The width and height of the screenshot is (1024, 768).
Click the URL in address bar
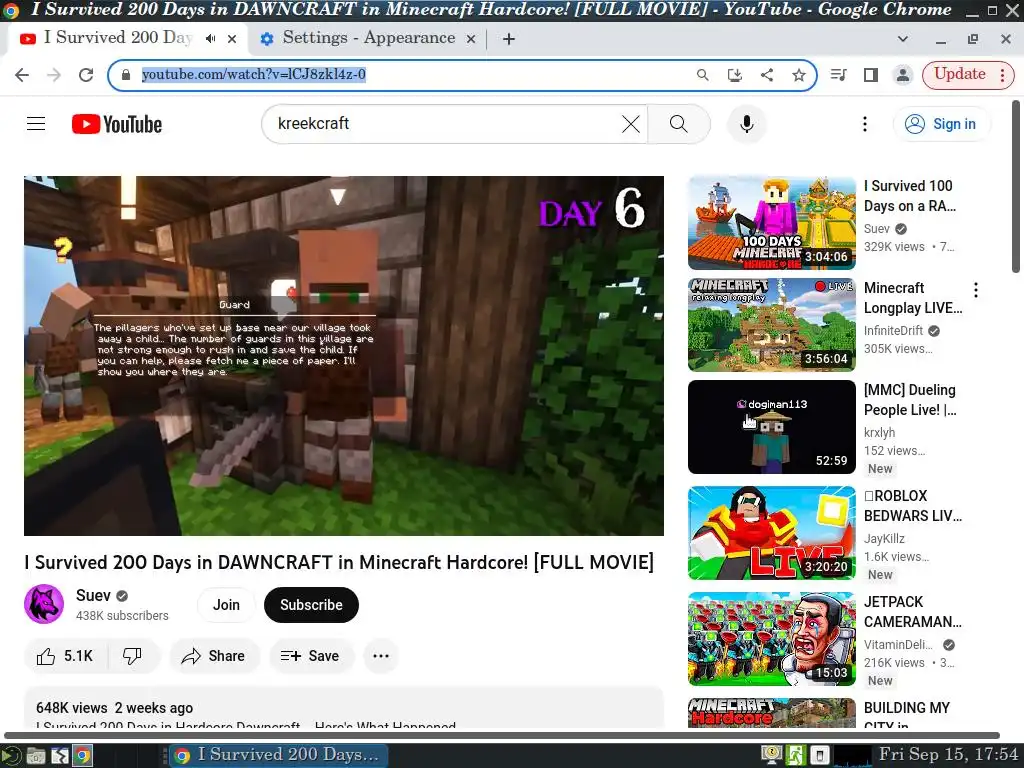pos(253,74)
